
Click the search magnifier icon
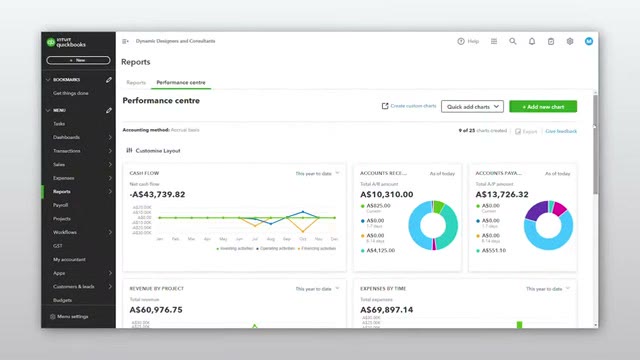point(513,41)
